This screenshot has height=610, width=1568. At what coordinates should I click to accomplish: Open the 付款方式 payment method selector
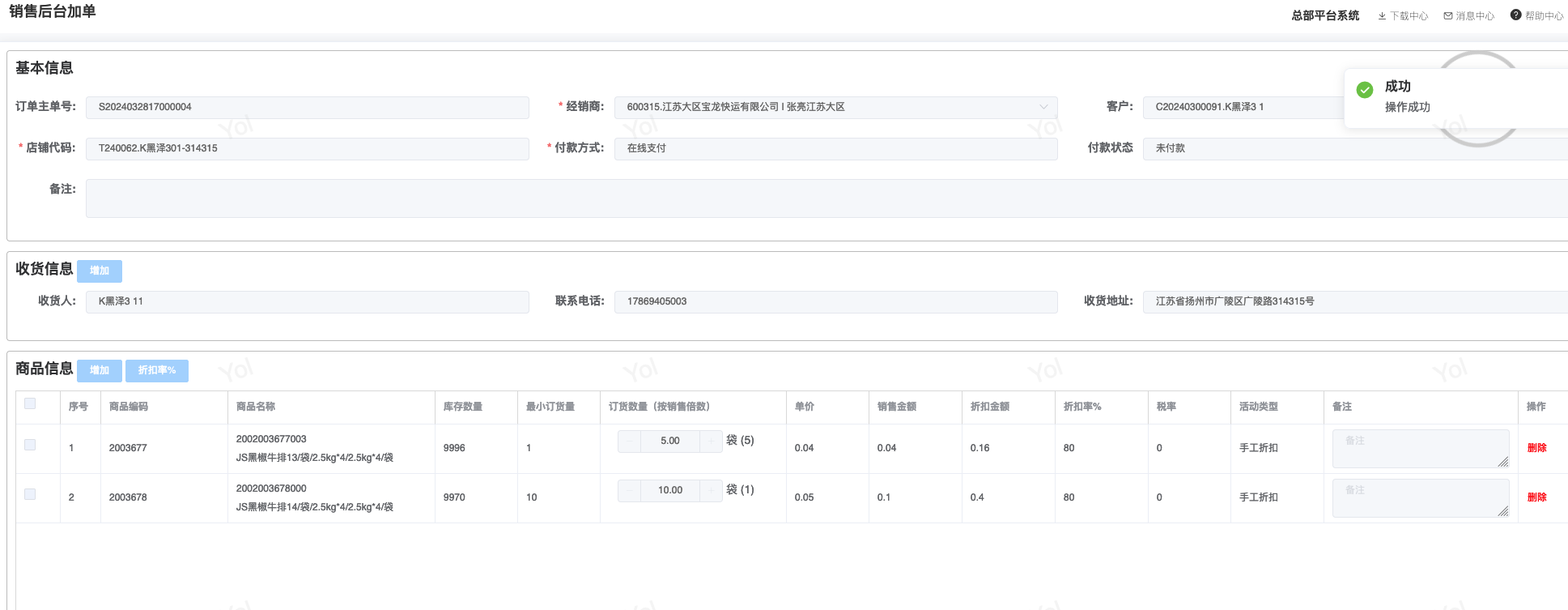pyautogui.click(x=835, y=149)
